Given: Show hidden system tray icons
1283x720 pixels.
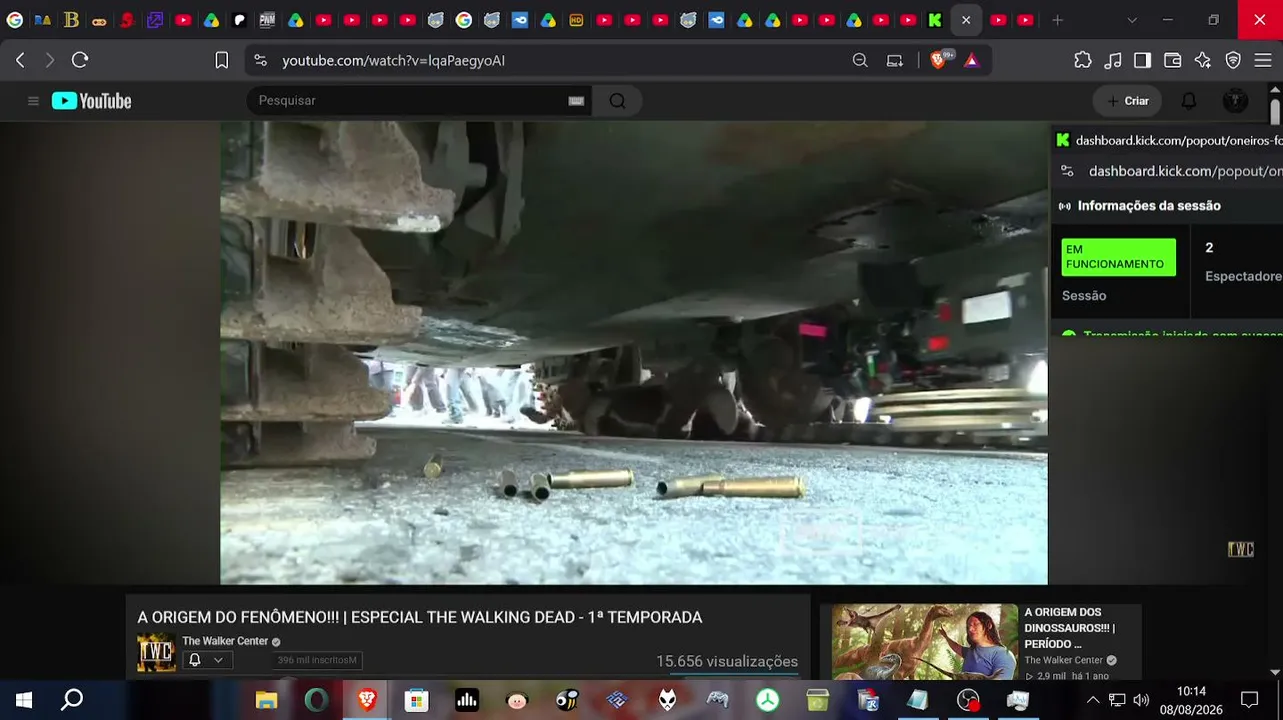Looking at the screenshot, I should click(1092, 700).
